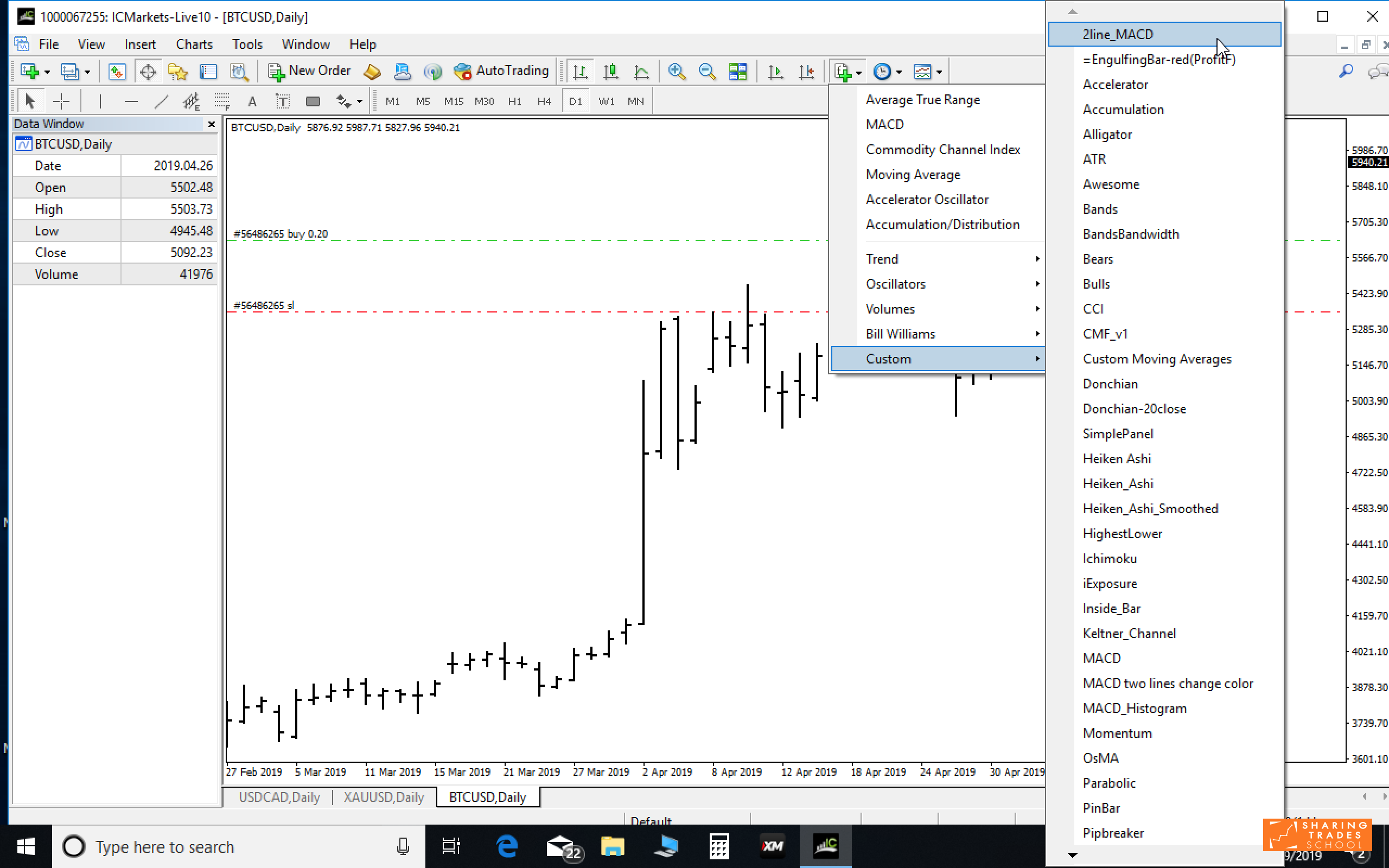Select the text label tool
Screen dimensions: 1389x868
point(282,101)
